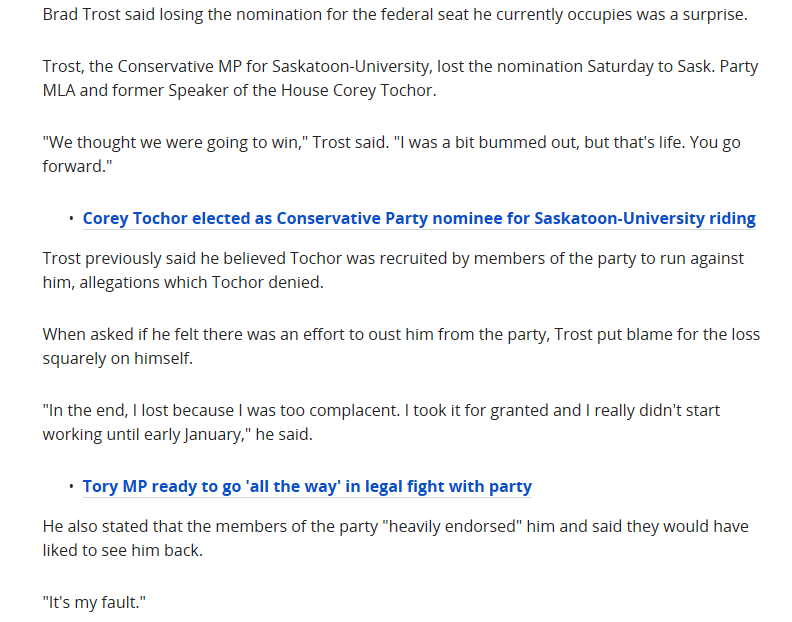This screenshot has width=792, height=622.
Task: Click the bullet before the Corey Tochor link
Action: pyautogui.click(x=72, y=218)
